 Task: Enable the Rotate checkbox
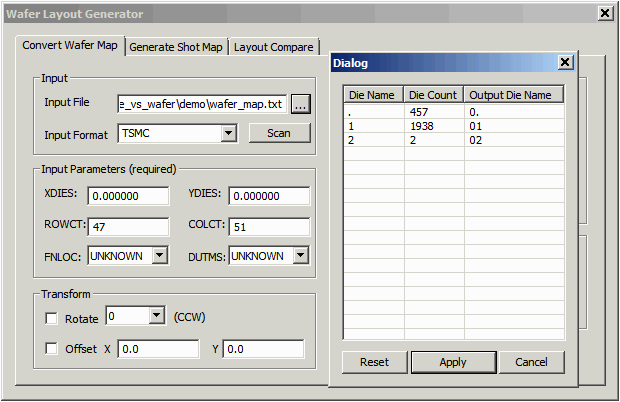tap(52, 318)
